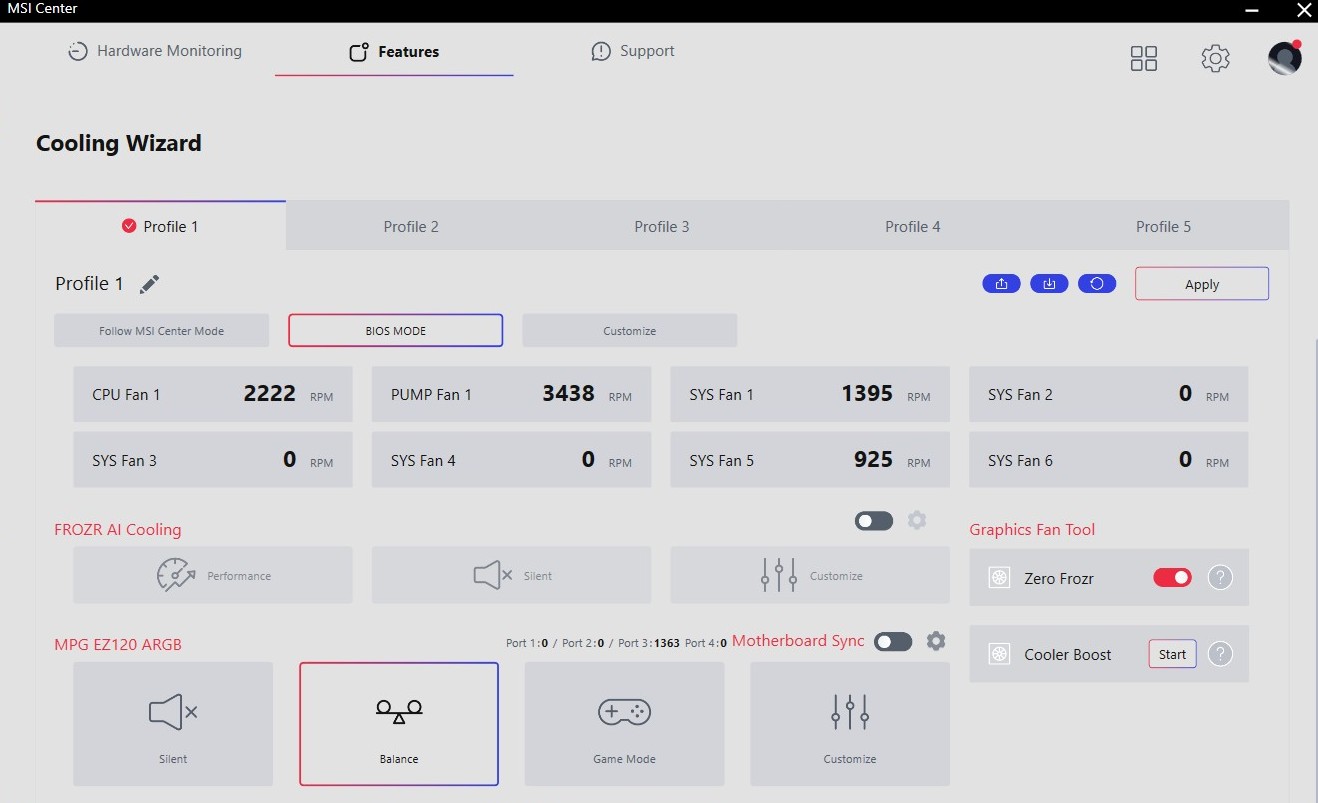
Task: Start Cooler Boost
Action: [1172, 654]
